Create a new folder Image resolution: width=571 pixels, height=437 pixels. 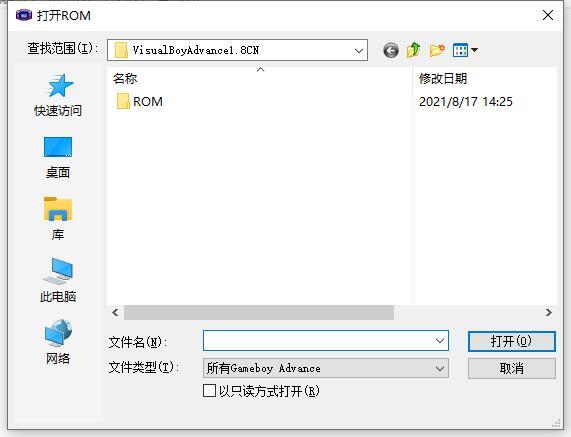(x=437, y=50)
